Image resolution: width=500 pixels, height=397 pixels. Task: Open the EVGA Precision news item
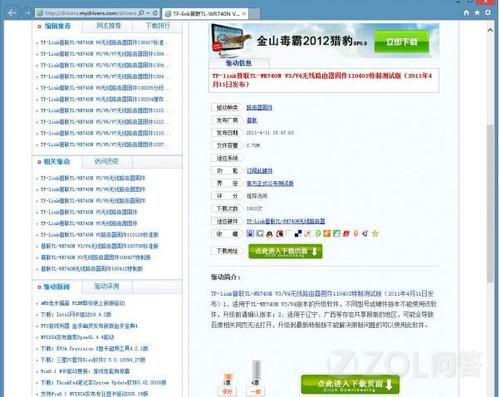[94, 349]
